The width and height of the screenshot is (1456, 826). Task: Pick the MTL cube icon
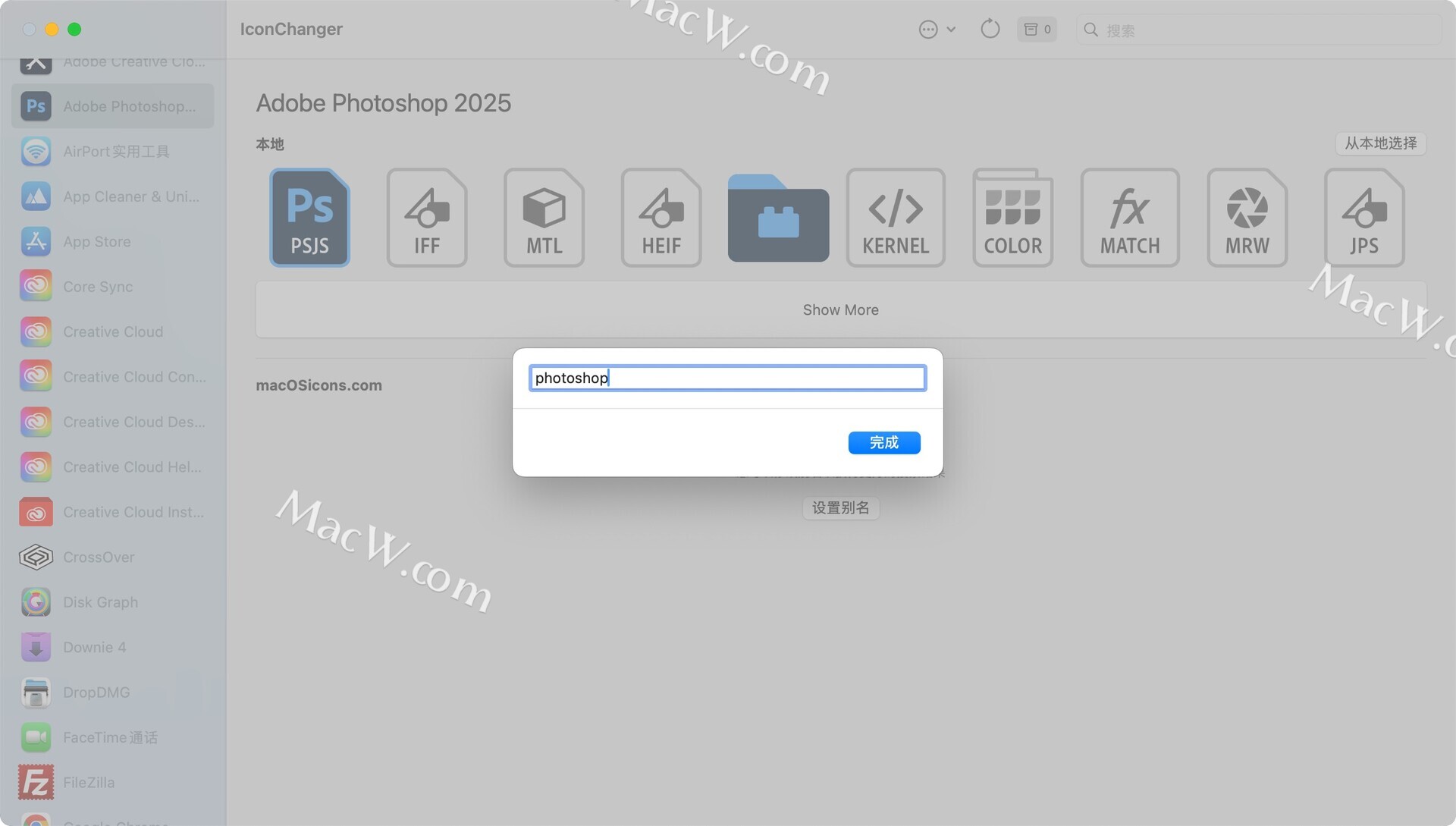tap(544, 218)
